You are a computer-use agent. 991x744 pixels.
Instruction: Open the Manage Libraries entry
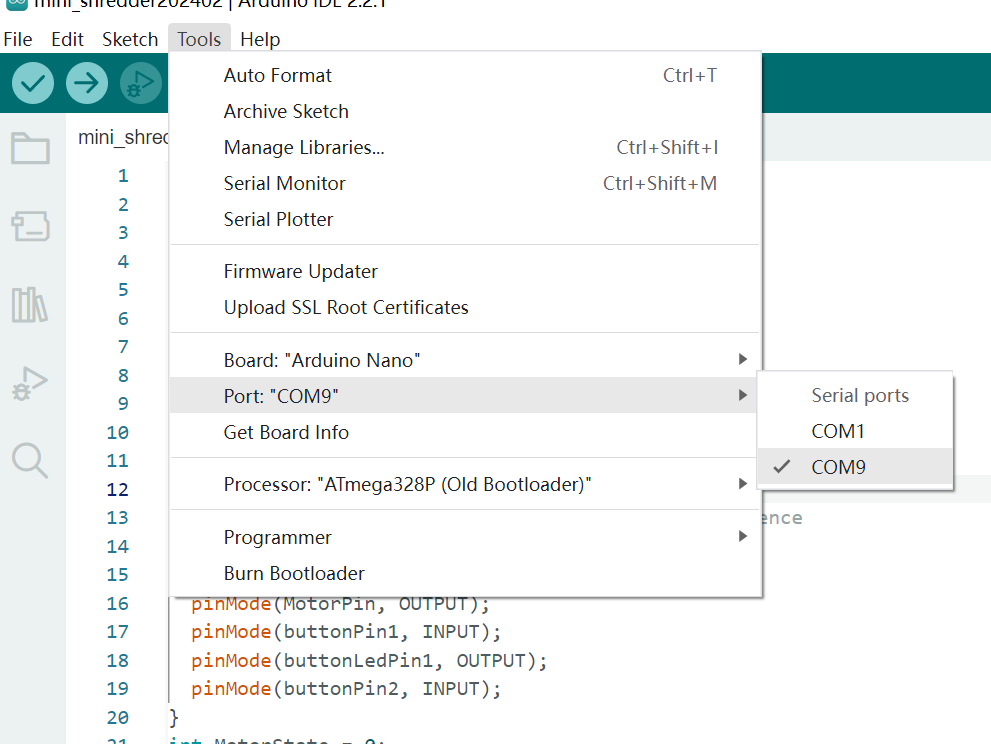pyautogui.click(x=304, y=147)
